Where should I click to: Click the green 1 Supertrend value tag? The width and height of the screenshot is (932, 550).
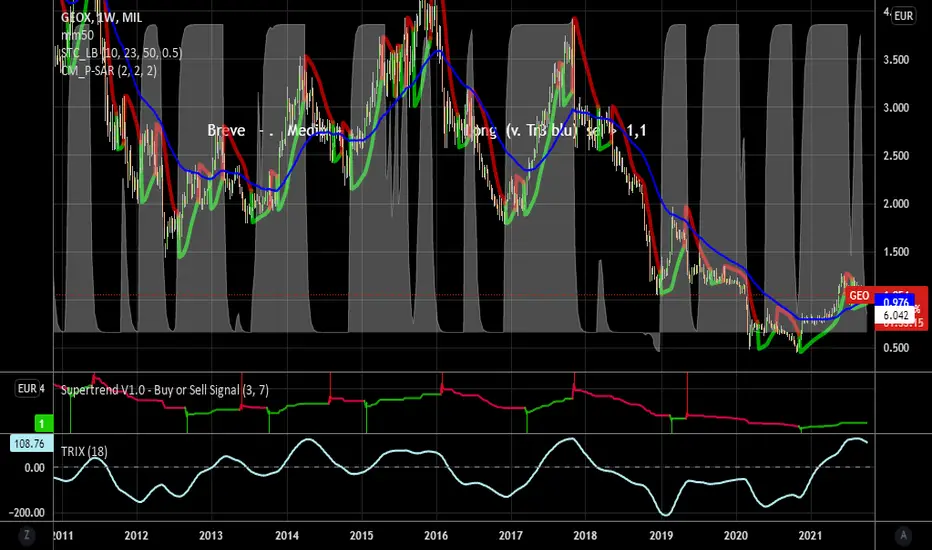coord(42,423)
